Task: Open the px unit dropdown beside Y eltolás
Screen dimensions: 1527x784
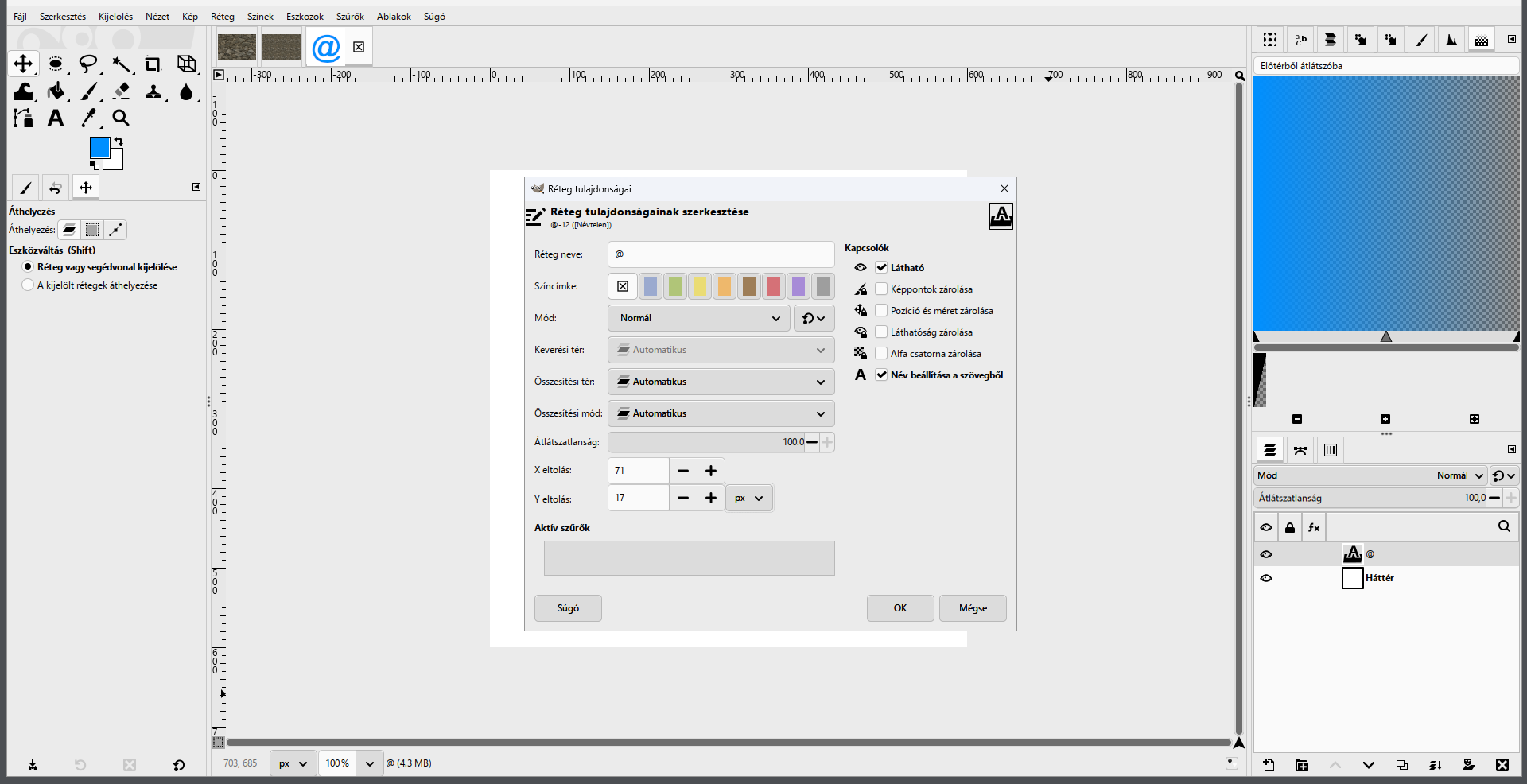Action: click(x=749, y=499)
